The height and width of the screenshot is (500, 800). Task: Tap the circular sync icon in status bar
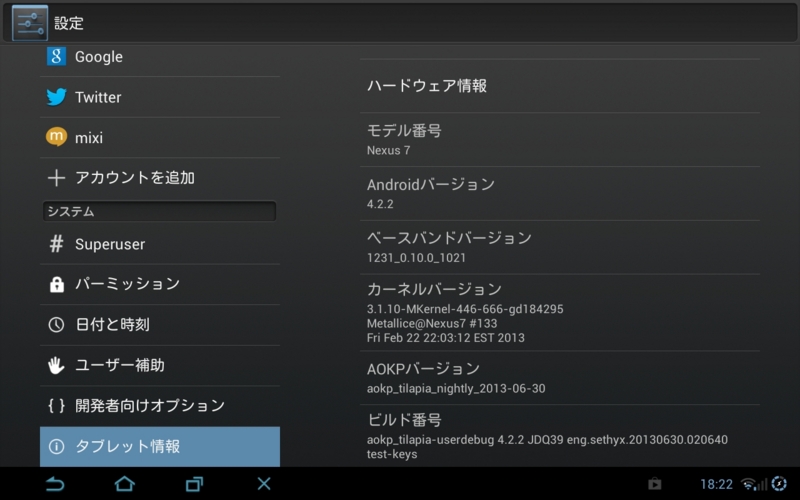coord(779,483)
